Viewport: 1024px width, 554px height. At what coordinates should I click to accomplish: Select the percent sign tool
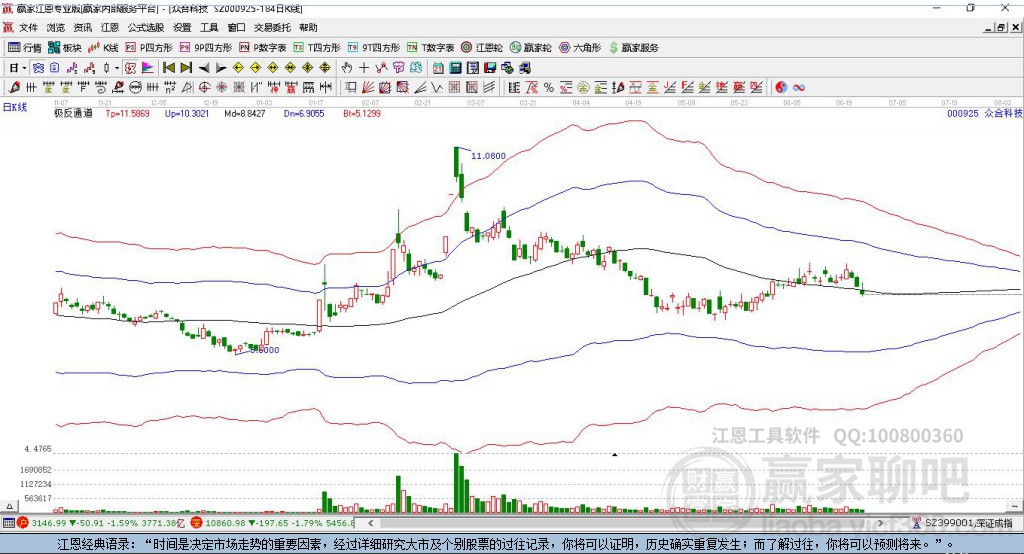coord(548,87)
